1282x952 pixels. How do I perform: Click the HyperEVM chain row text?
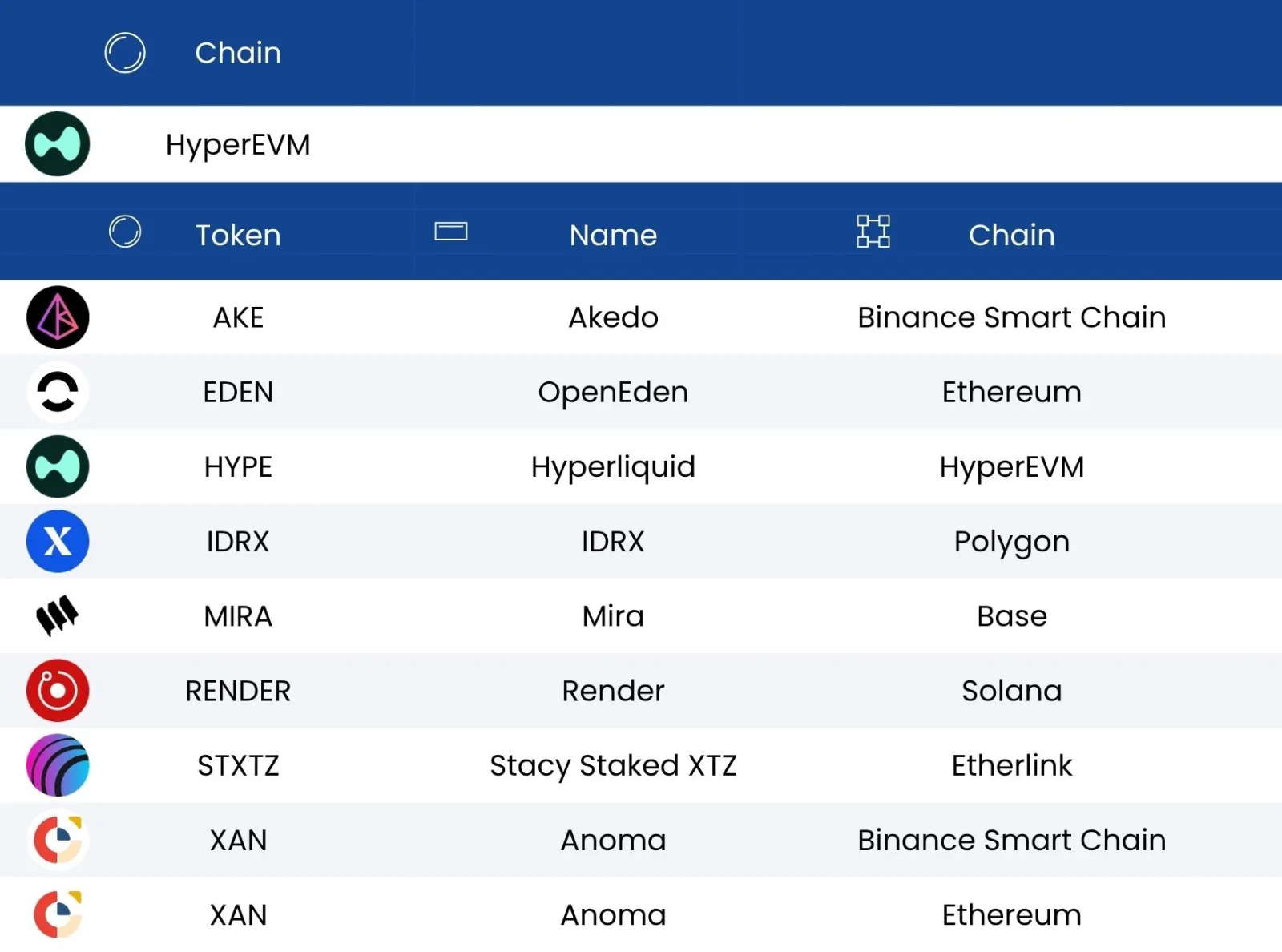click(238, 146)
